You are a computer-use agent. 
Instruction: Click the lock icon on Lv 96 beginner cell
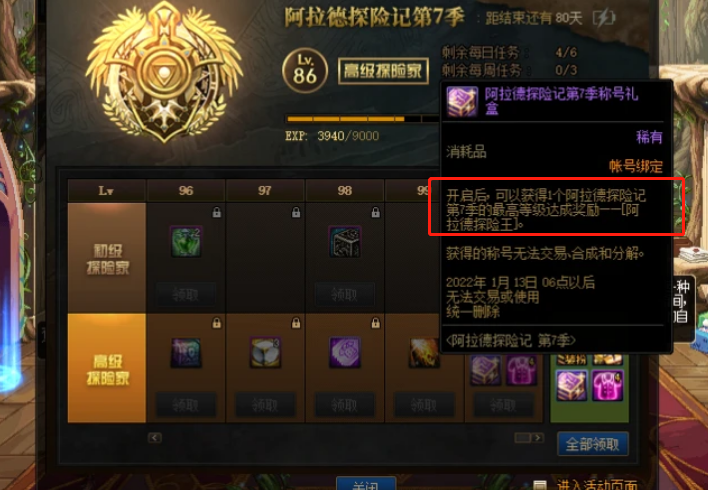(217, 212)
